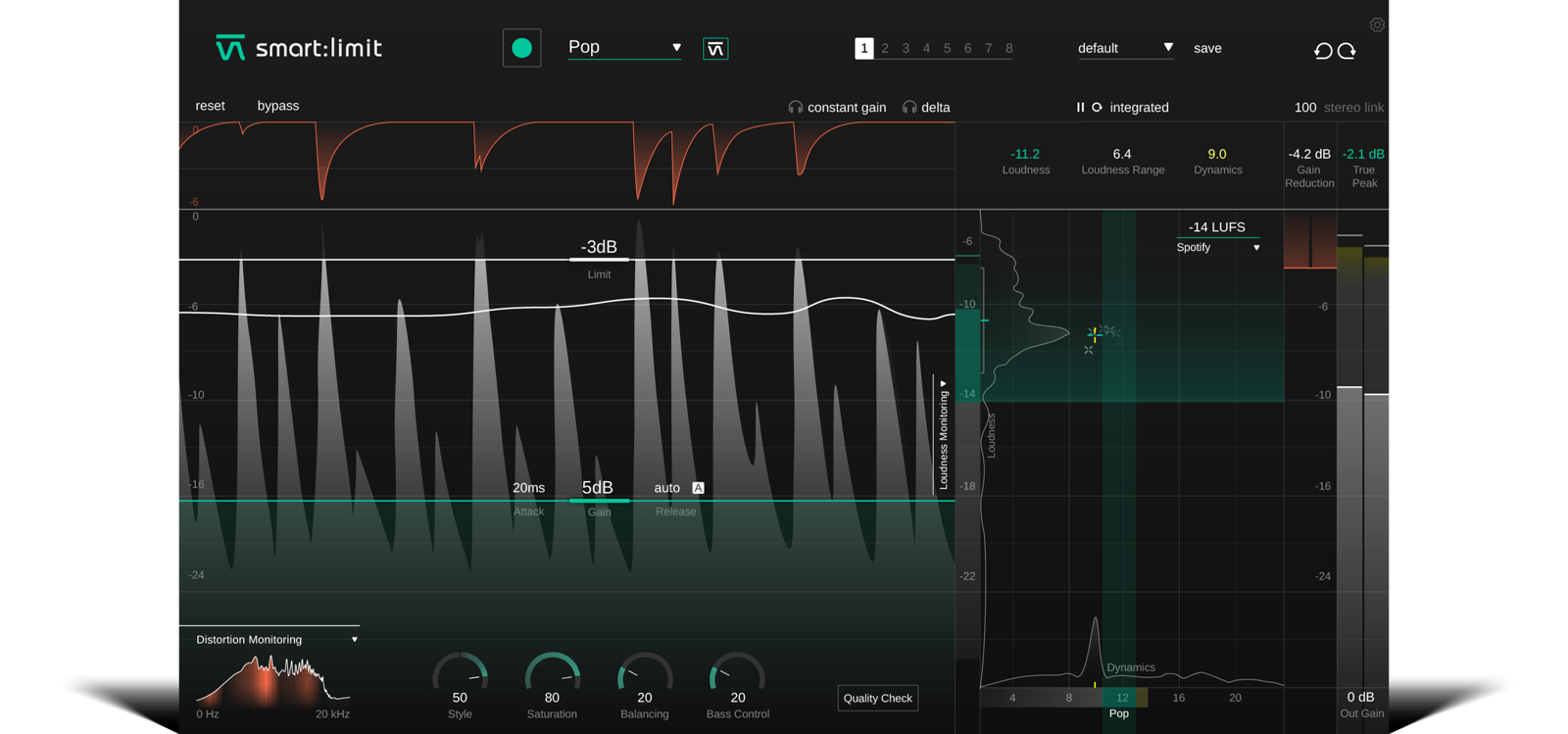Reset the integrated loudness measurement icon

tap(1097, 108)
